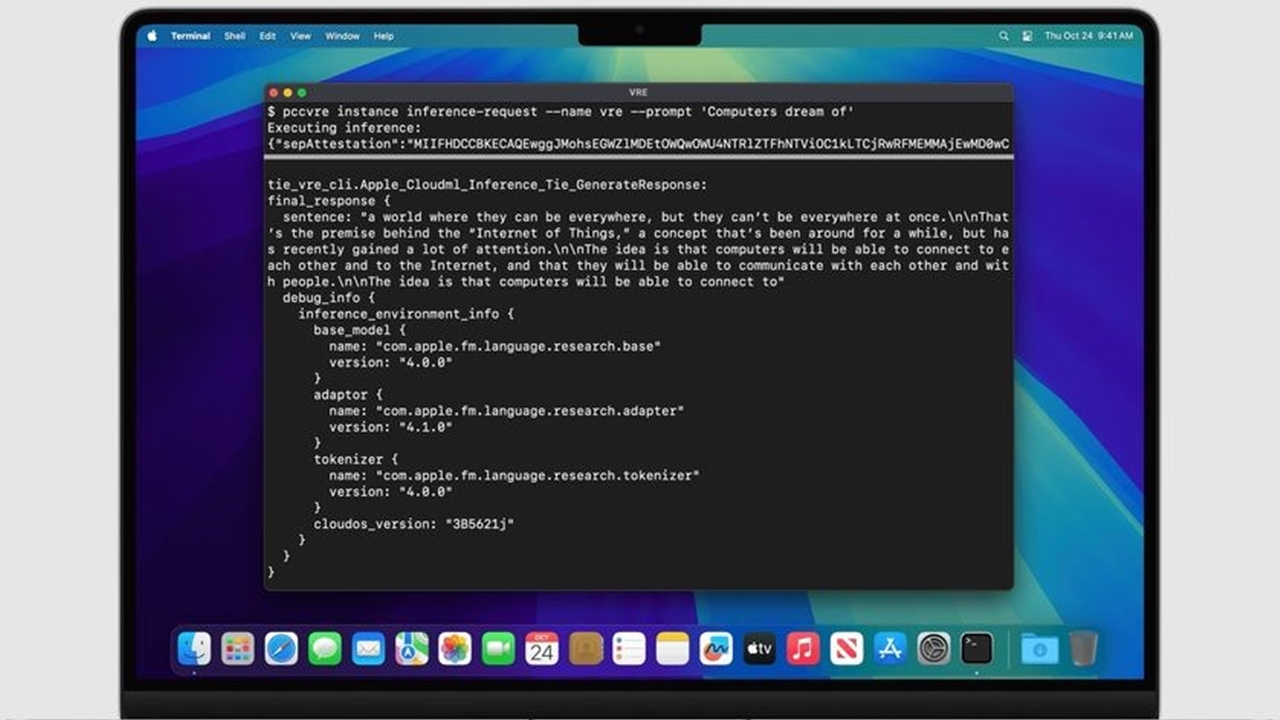
Task: Open the Apple TV app in the Dock
Action: (759, 649)
